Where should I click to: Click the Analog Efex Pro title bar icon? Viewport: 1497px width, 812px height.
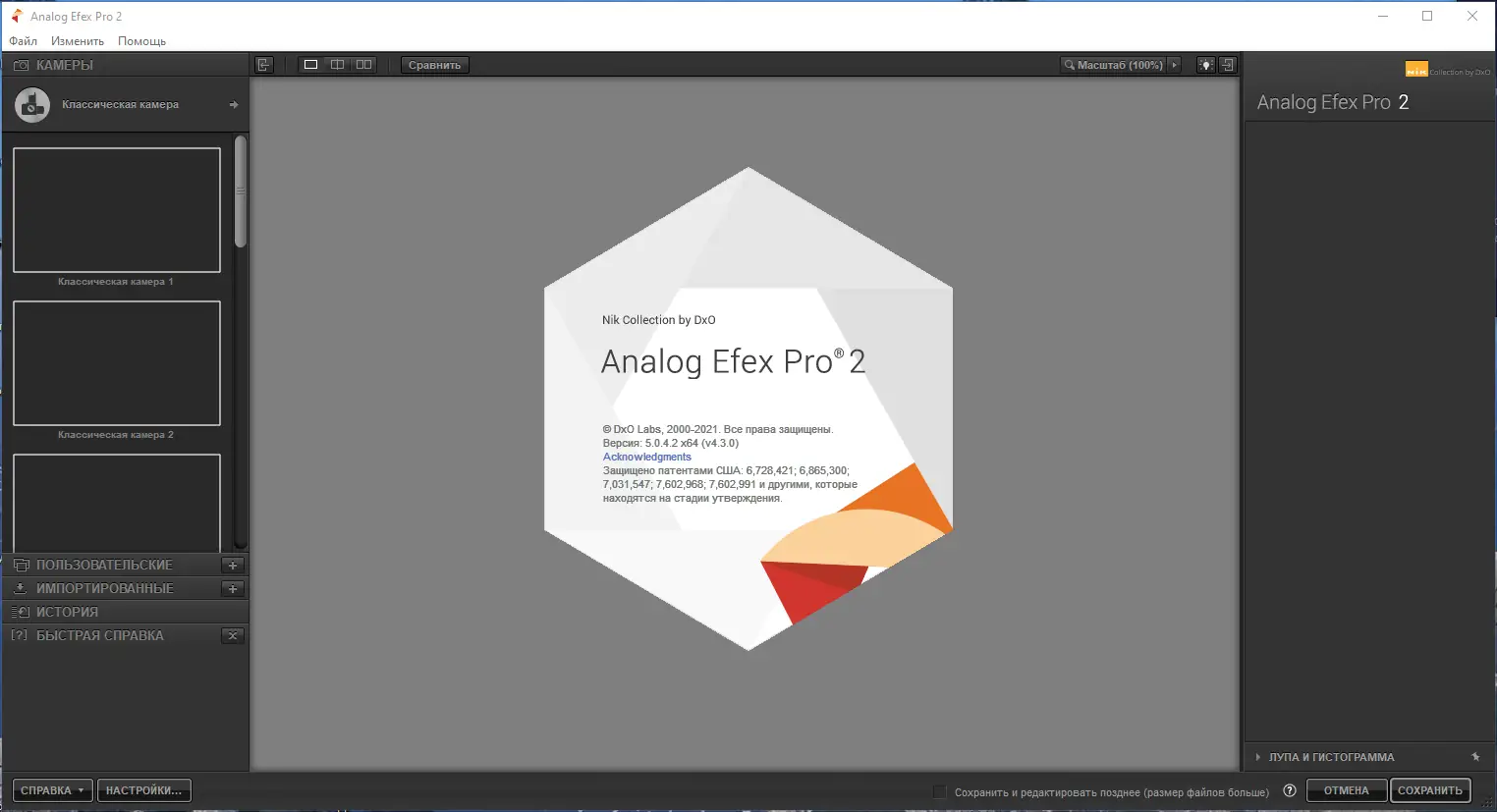(17, 16)
